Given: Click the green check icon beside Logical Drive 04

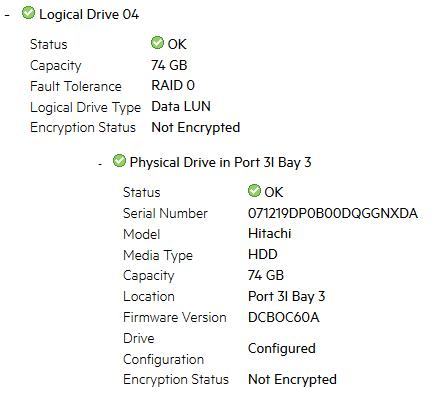Looking at the screenshot, I should [x=28, y=13].
